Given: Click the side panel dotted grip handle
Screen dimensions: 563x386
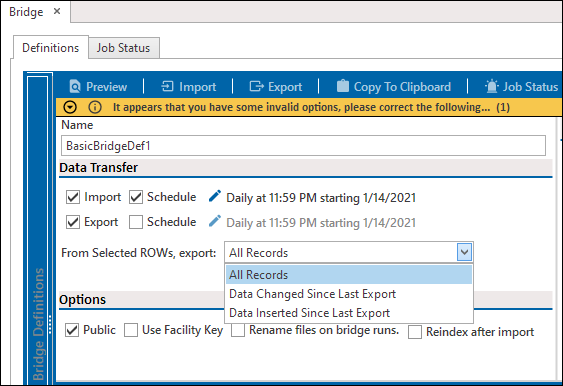Looking at the screenshot, I should (x=50, y=324).
